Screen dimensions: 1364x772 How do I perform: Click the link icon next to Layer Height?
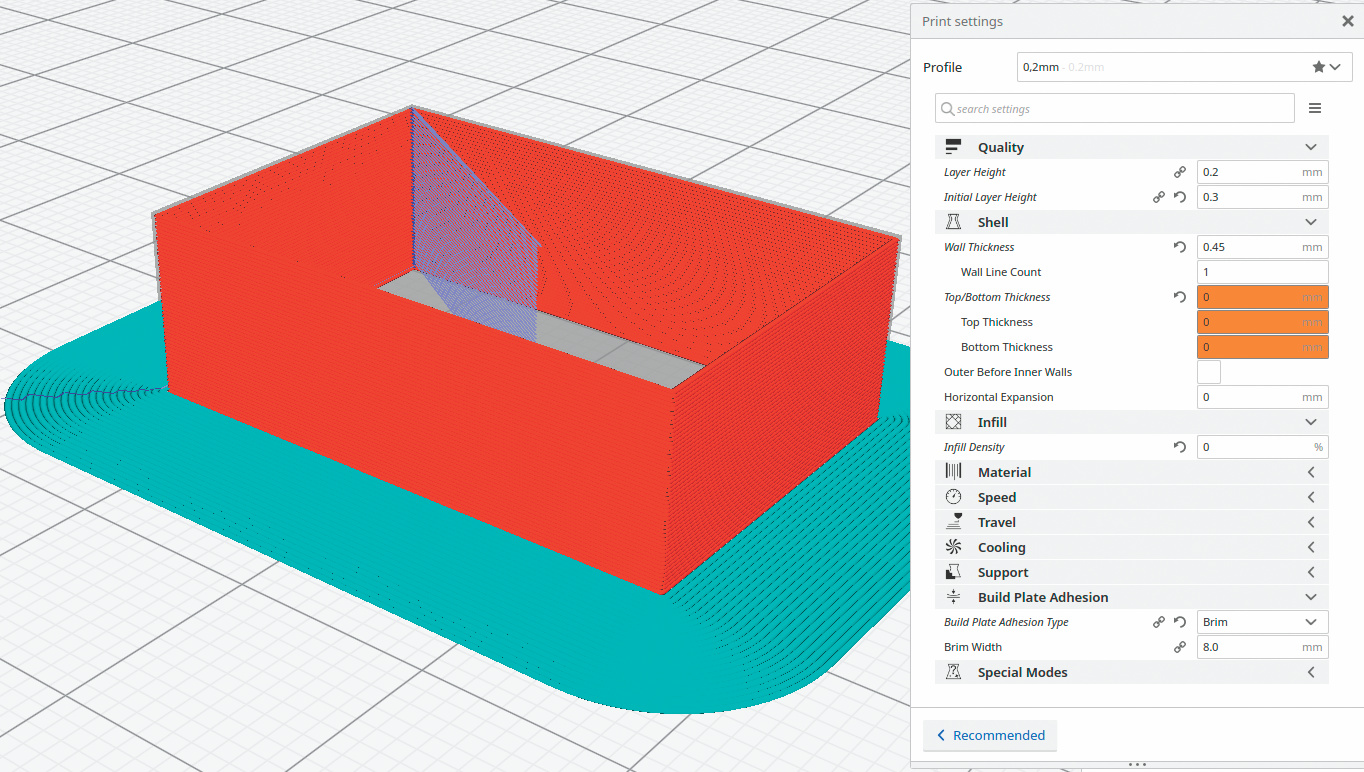coord(1180,172)
